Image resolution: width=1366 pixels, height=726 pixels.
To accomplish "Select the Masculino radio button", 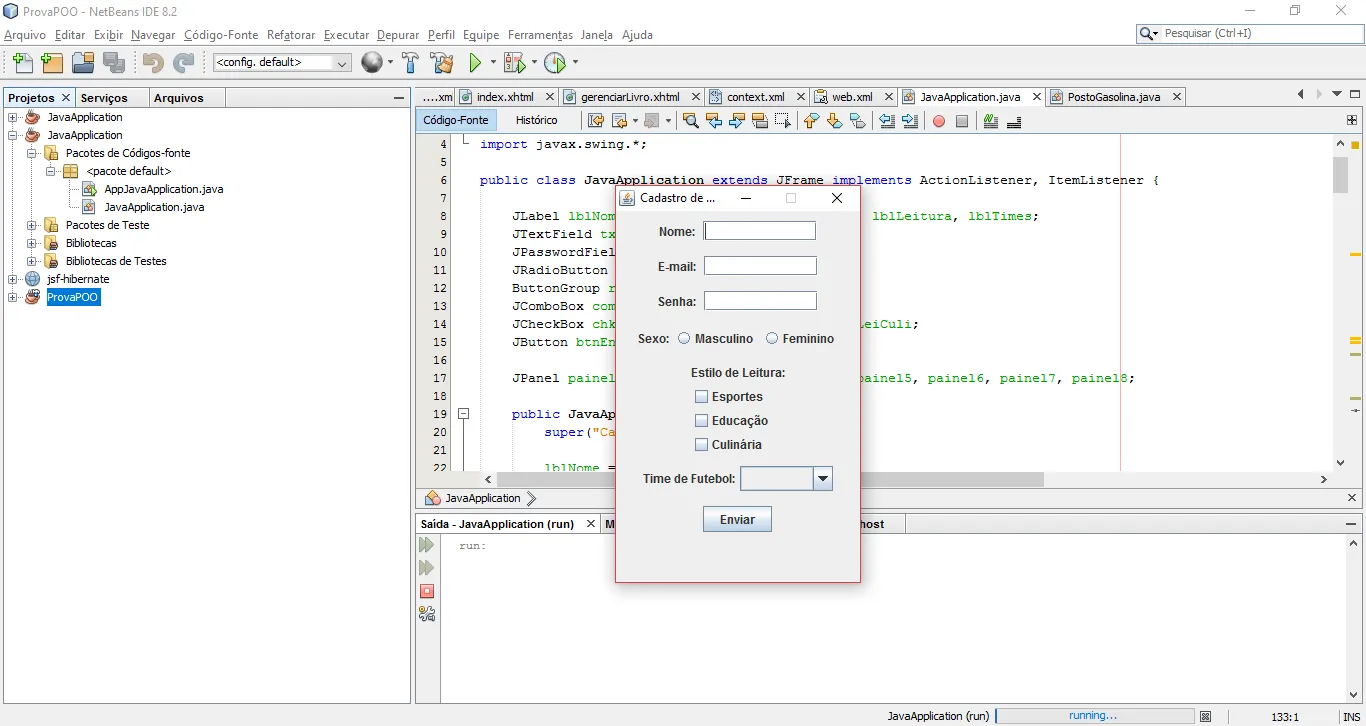I will coord(684,339).
